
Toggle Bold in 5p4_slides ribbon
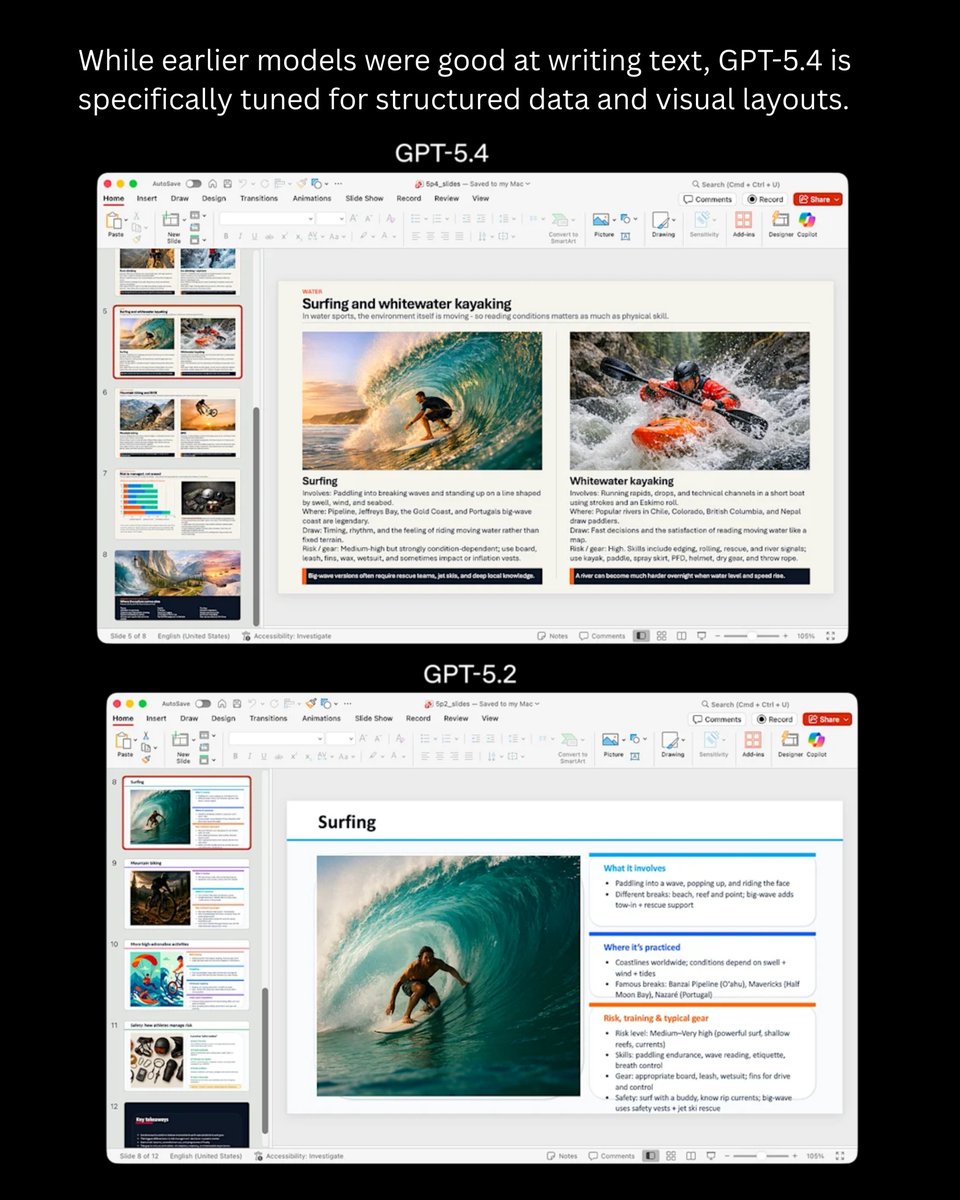226,237
